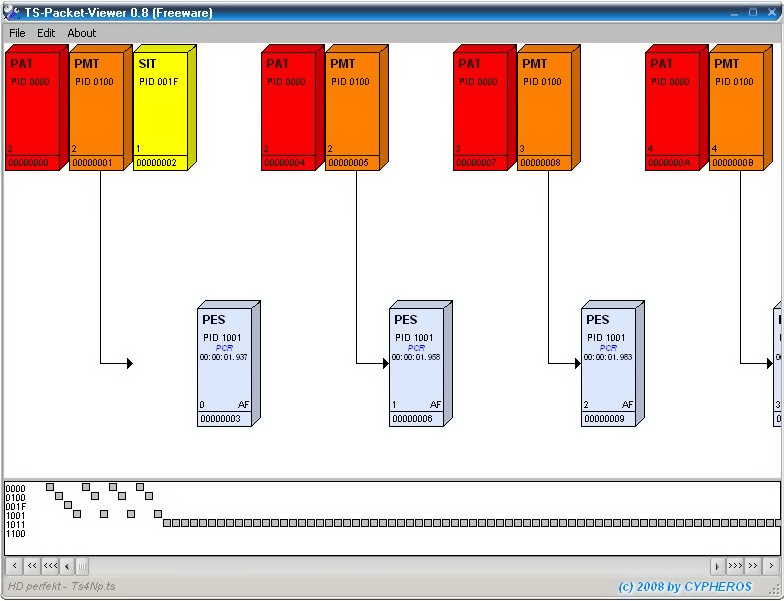784x601 pixels.
Task: Click the PID label 001F in overview
Action: (16, 506)
